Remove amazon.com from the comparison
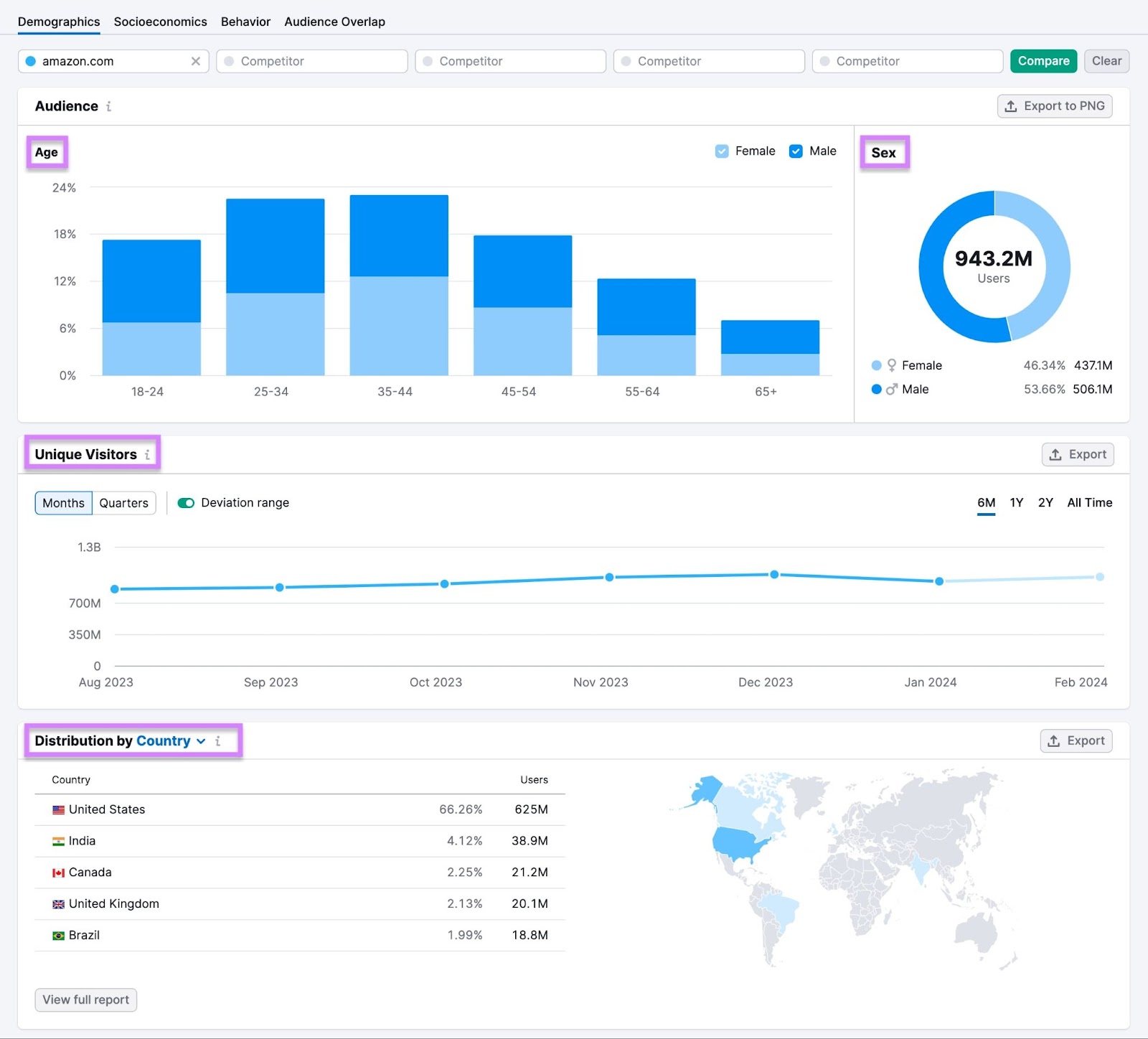1148x1039 pixels. pyautogui.click(x=194, y=61)
